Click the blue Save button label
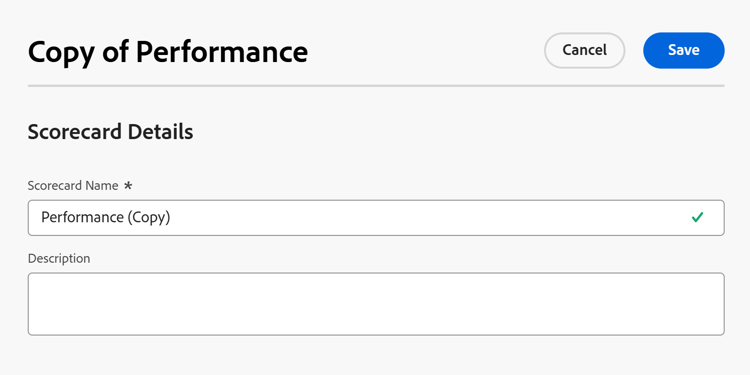The height and width of the screenshot is (375, 750). [684, 50]
